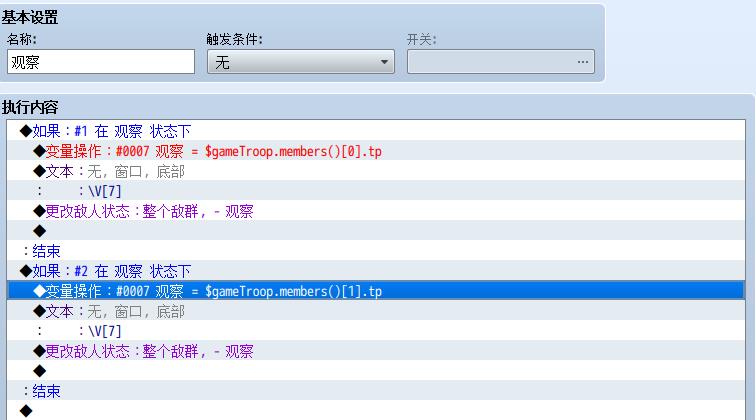Select the first ：结束 row
Viewport: 756px width, 420px height.
376,251
